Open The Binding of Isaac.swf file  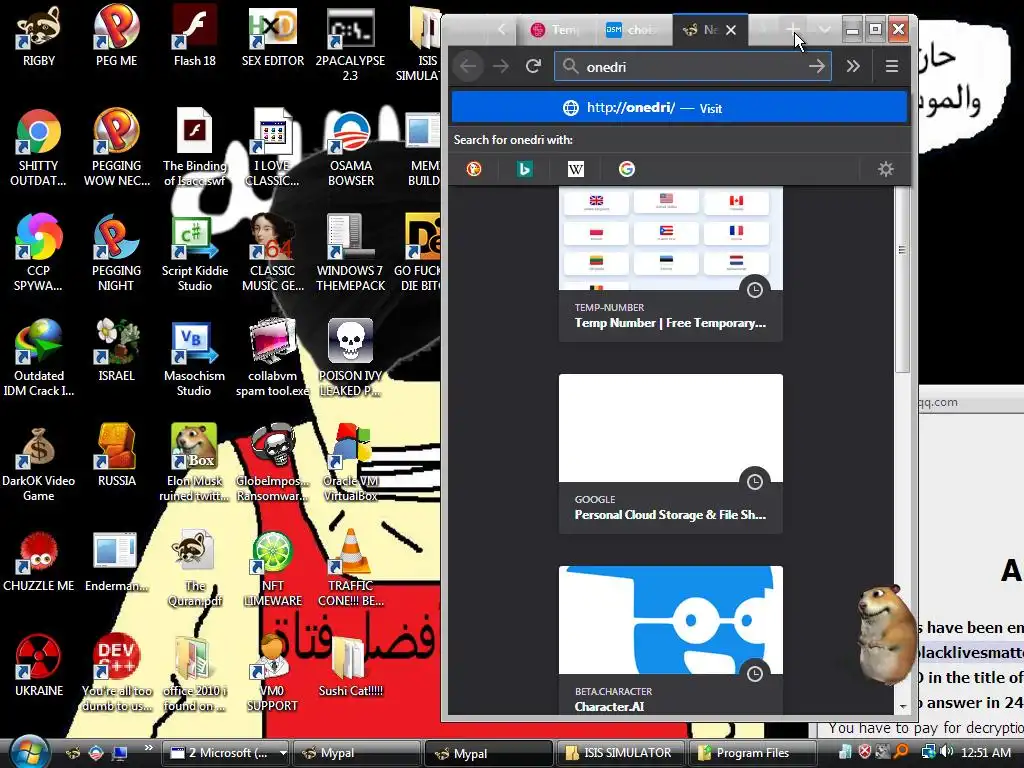(x=195, y=148)
